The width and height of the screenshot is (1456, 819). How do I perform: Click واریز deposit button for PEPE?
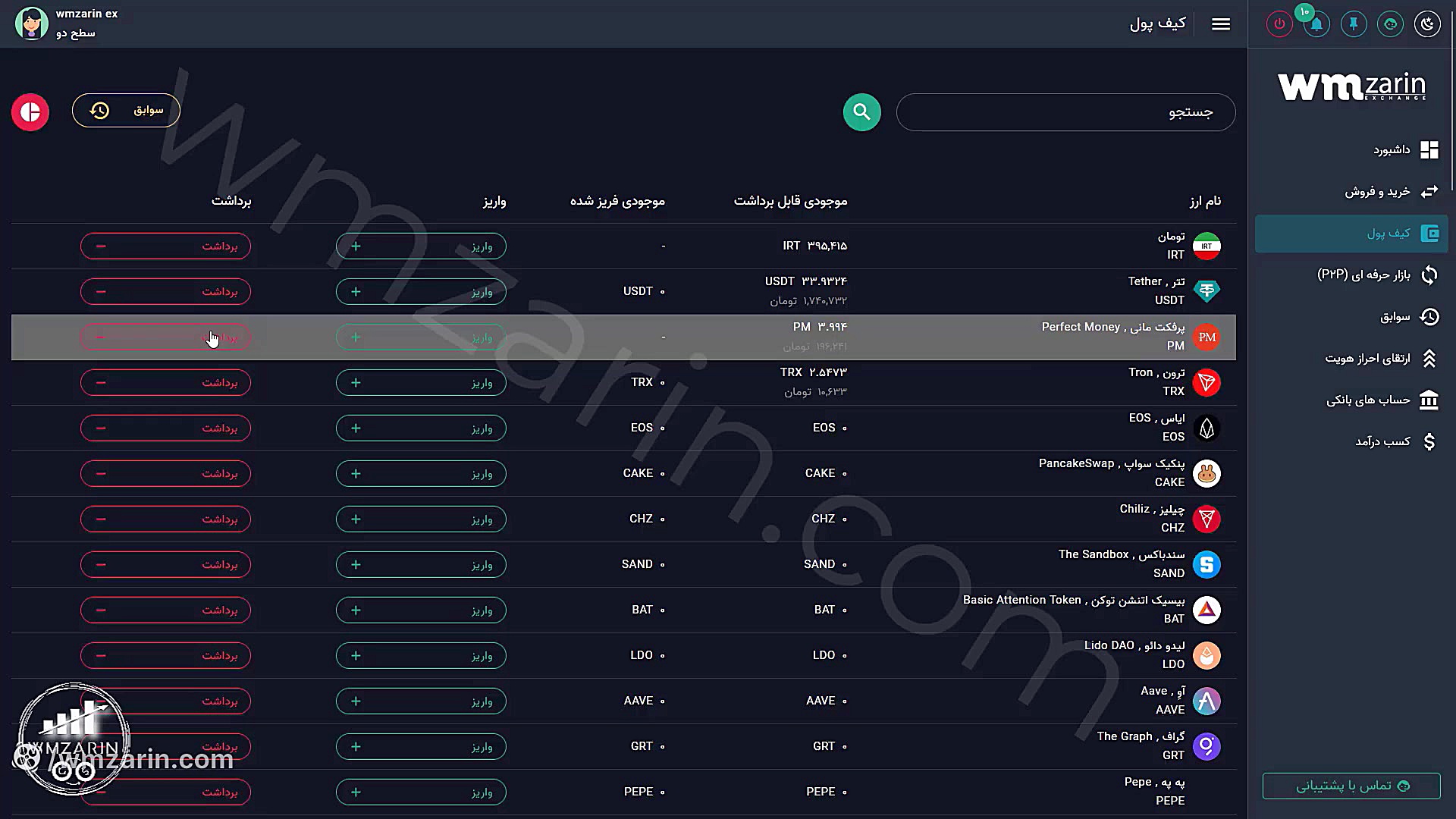point(421,792)
